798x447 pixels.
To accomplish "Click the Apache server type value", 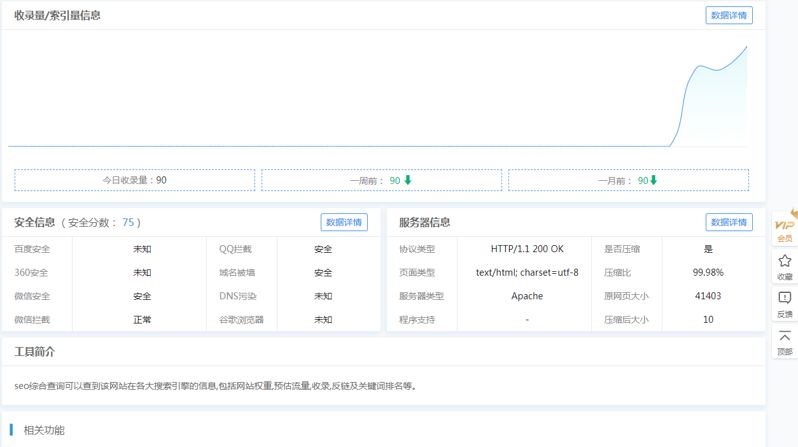I will point(527,296).
